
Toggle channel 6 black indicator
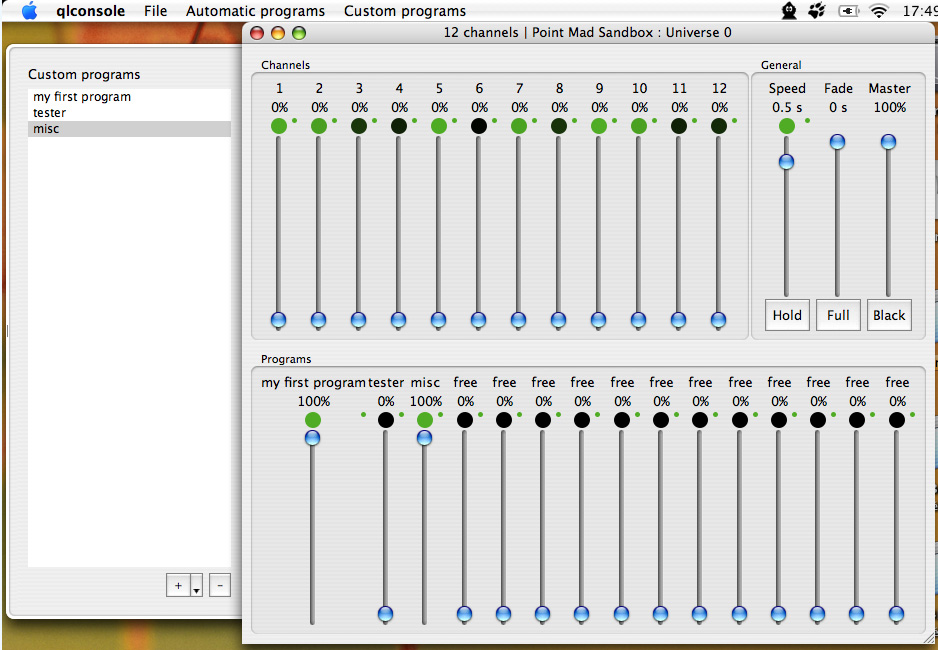(479, 126)
